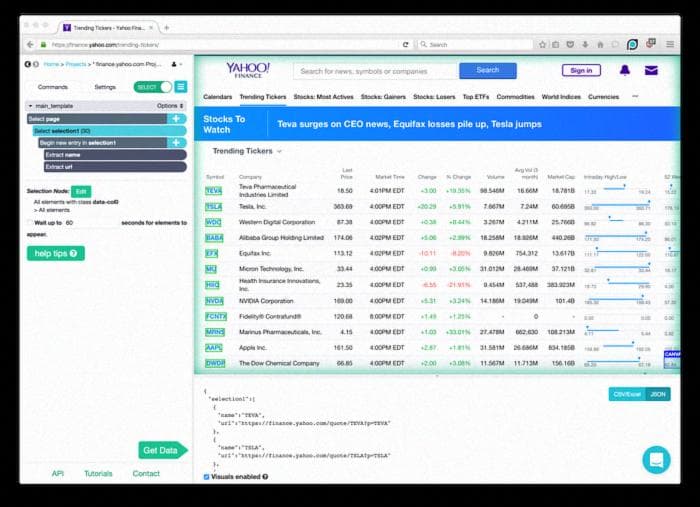
Task: Open the Yahoo Mail envelope icon
Action: point(651,70)
